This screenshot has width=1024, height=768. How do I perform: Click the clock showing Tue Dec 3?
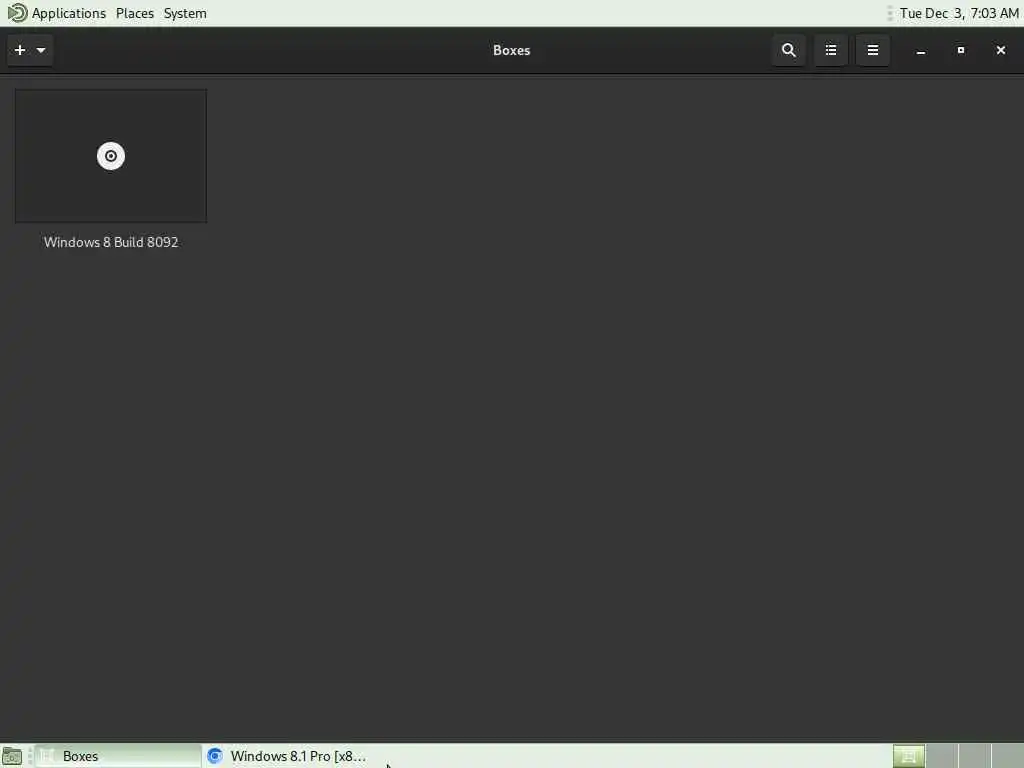coord(958,13)
